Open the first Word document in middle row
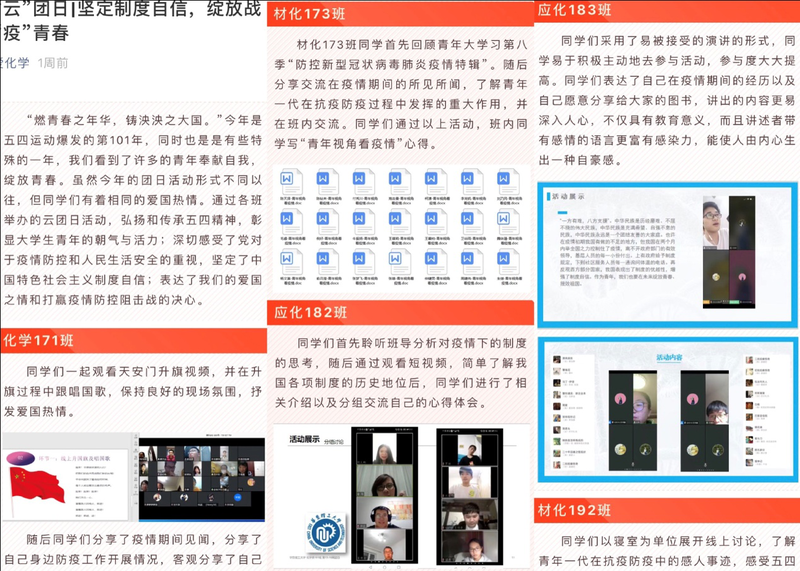This screenshot has height=571, width=800. pos(289,220)
